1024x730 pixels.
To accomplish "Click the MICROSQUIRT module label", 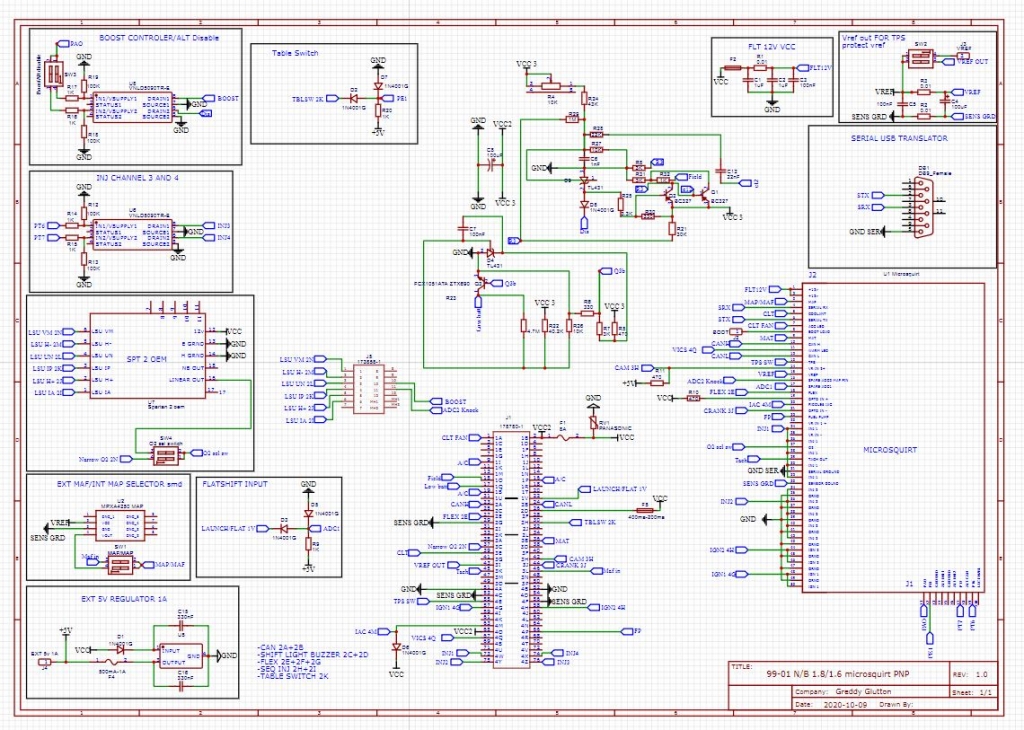I will 889,450.
